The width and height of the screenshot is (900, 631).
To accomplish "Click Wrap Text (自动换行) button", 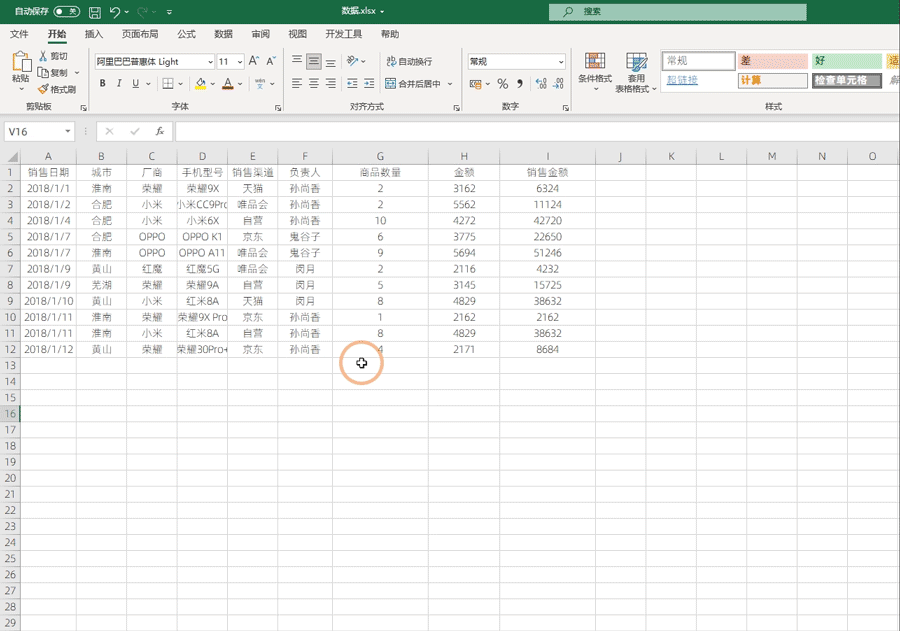I will click(409, 61).
